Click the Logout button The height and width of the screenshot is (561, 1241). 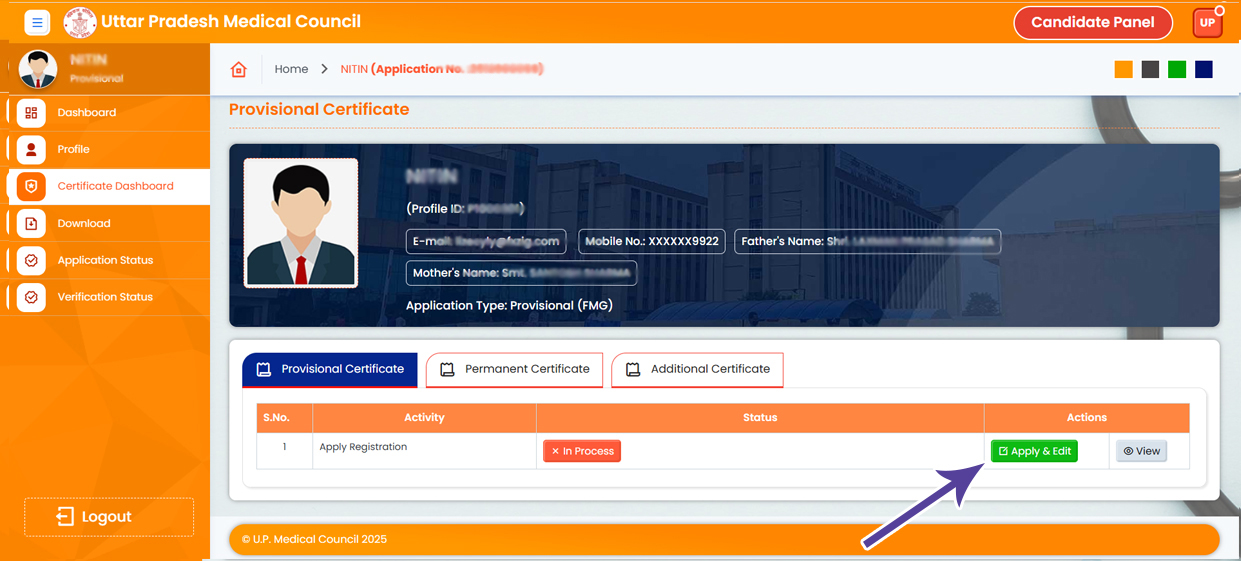(x=108, y=517)
